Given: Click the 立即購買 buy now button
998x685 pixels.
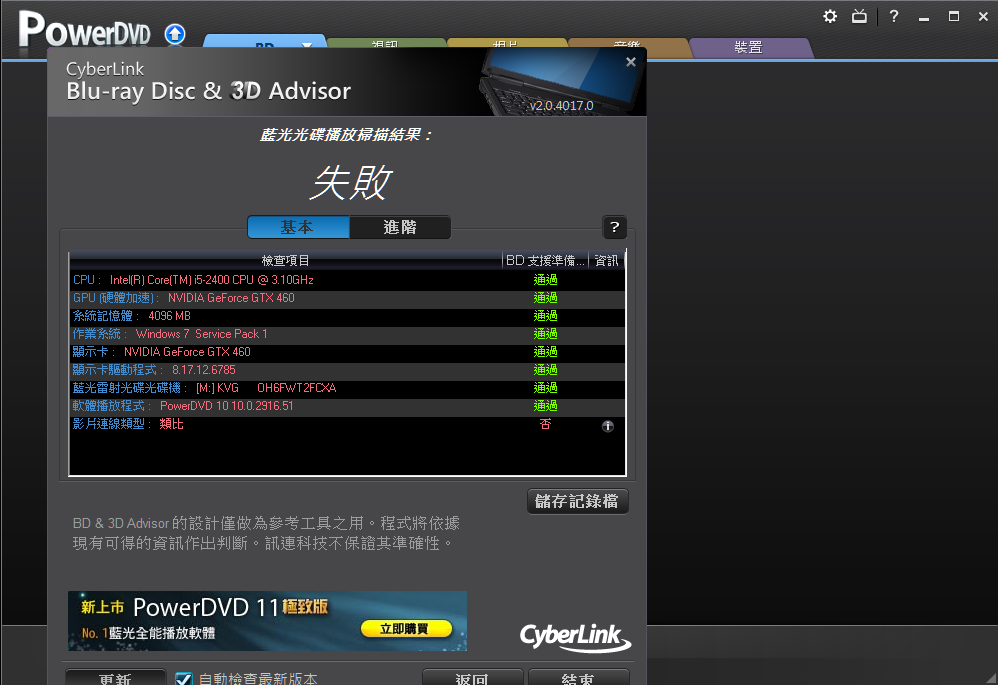Looking at the screenshot, I should (x=406, y=629).
